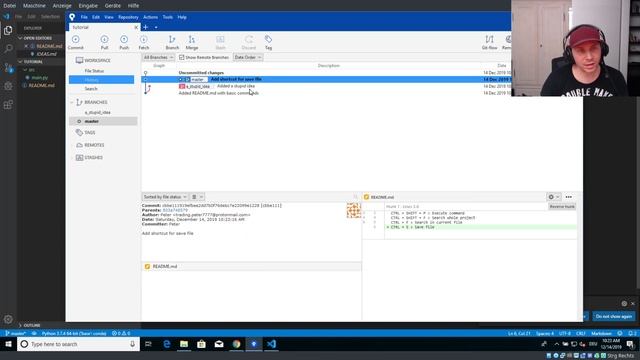This screenshot has height=360, width=640.
Task: Click the author avatar thumbnail
Action: (x=353, y=211)
